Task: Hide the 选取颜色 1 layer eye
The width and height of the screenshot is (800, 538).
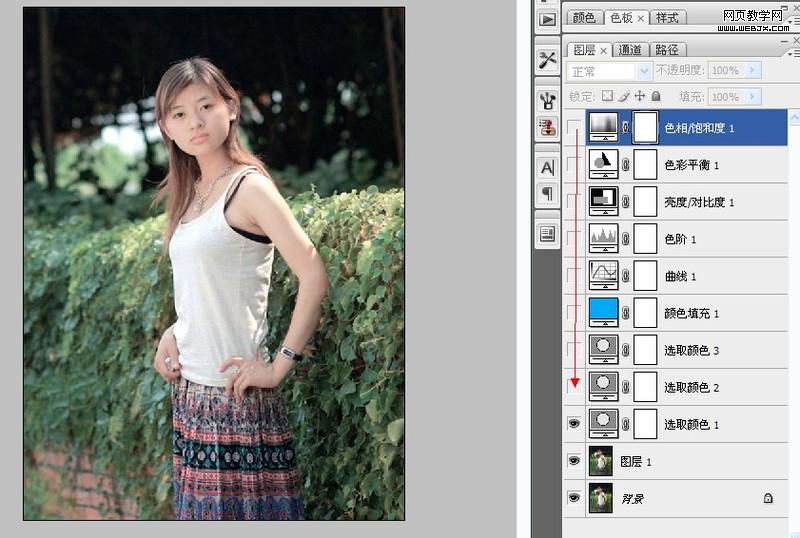Action: pyautogui.click(x=574, y=423)
